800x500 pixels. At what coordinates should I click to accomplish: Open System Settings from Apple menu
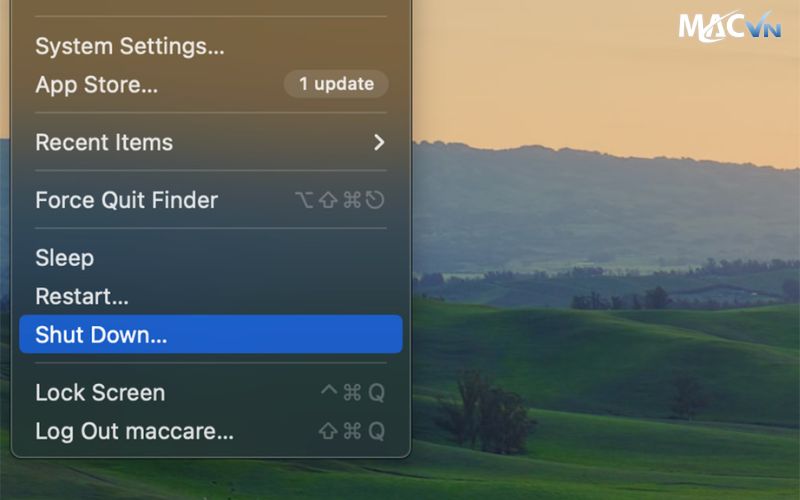(x=211, y=46)
